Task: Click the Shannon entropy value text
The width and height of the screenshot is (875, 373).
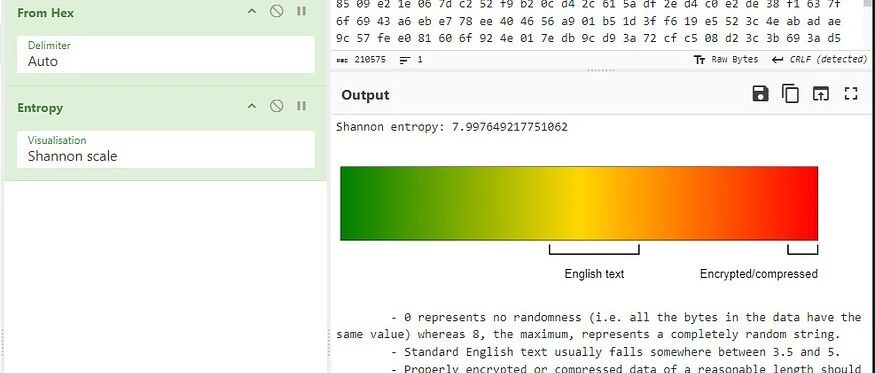Action: click(x=452, y=127)
